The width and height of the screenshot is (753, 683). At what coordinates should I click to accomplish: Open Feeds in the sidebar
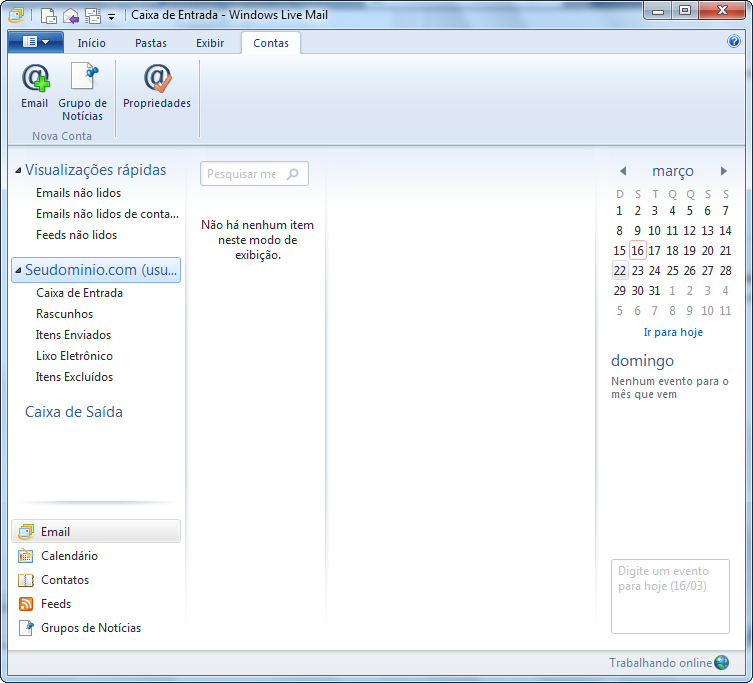(x=55, y=604)
